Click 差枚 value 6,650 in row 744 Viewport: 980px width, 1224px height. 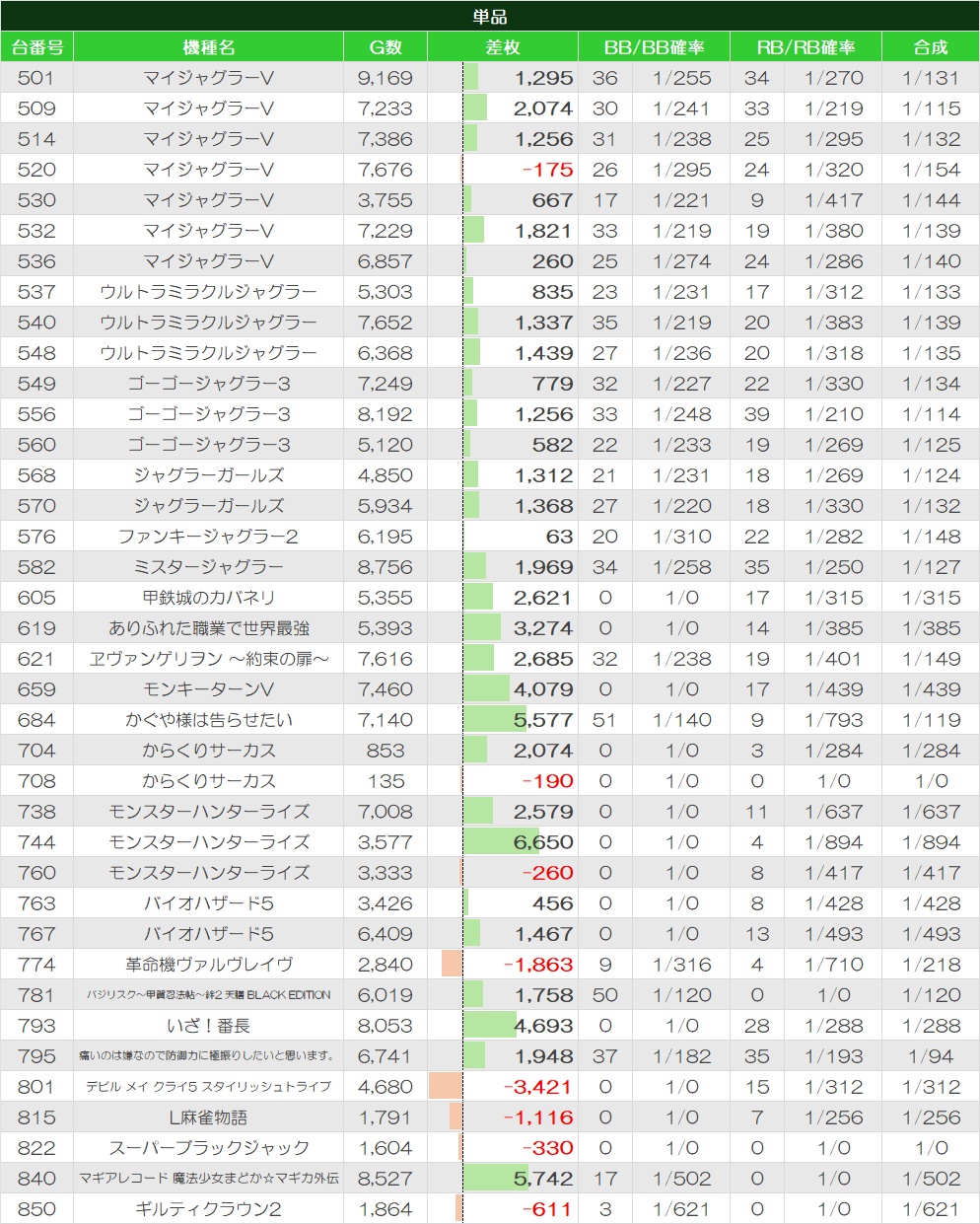[543, 842]
